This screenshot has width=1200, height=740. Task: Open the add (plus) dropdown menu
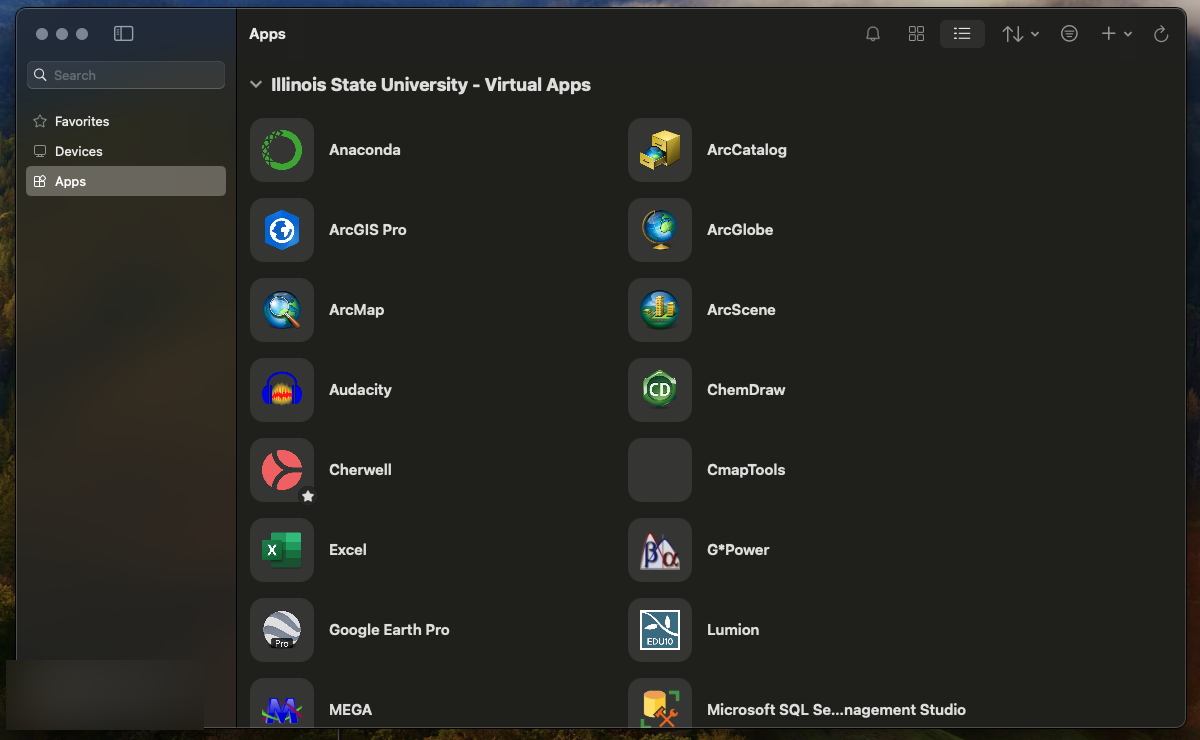1116,34
